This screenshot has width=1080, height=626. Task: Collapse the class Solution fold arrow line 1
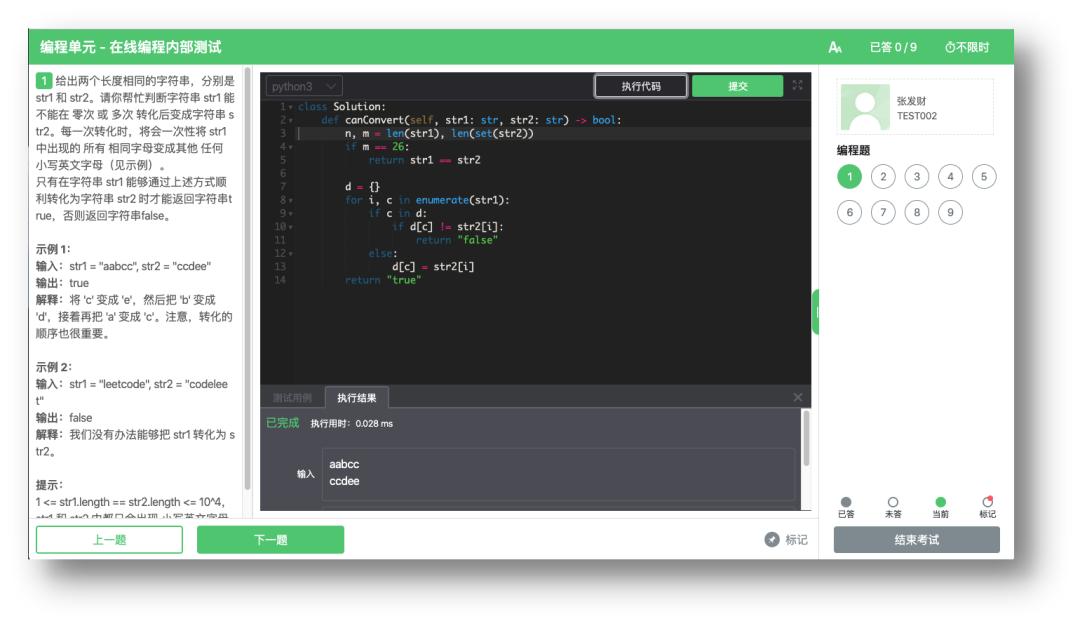pos(291,107)
